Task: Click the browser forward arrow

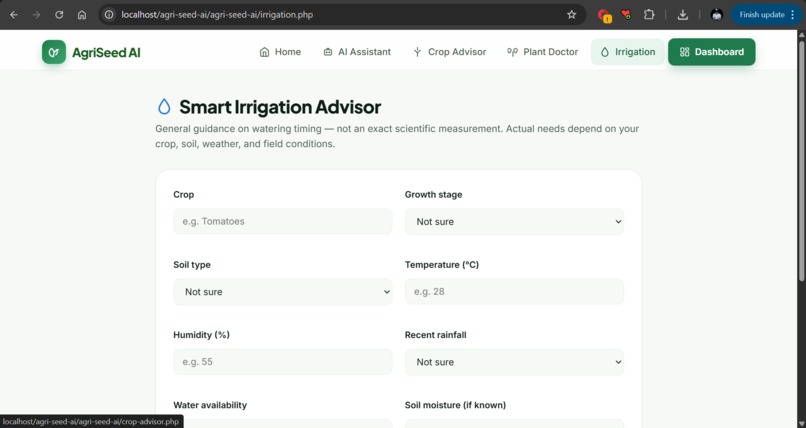Action: tap(36, 14)
